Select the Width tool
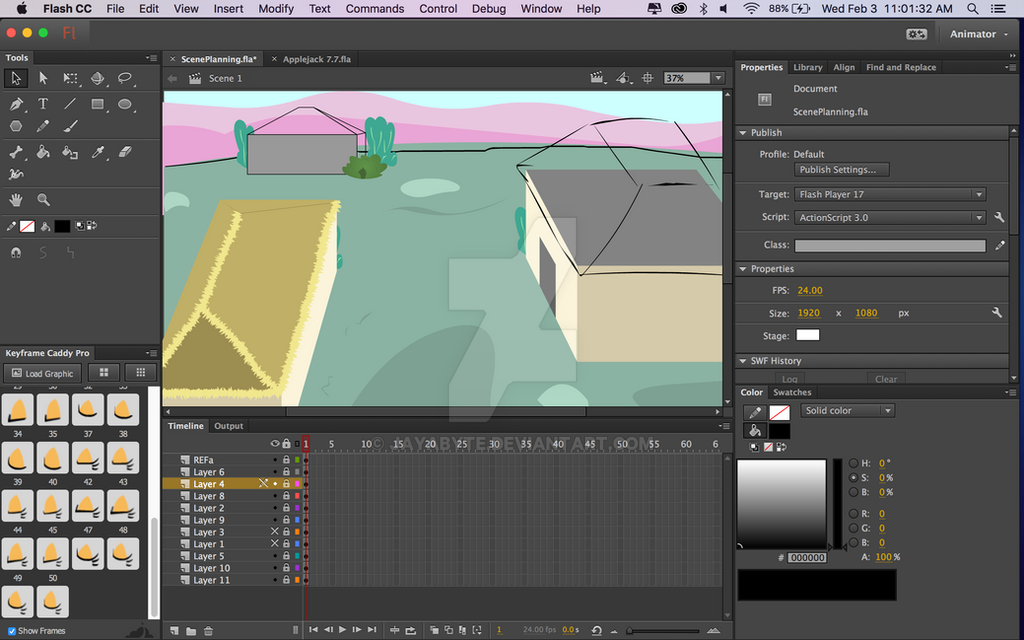The width and height of the screenshot is (1024, 640). tap(16, 174)
